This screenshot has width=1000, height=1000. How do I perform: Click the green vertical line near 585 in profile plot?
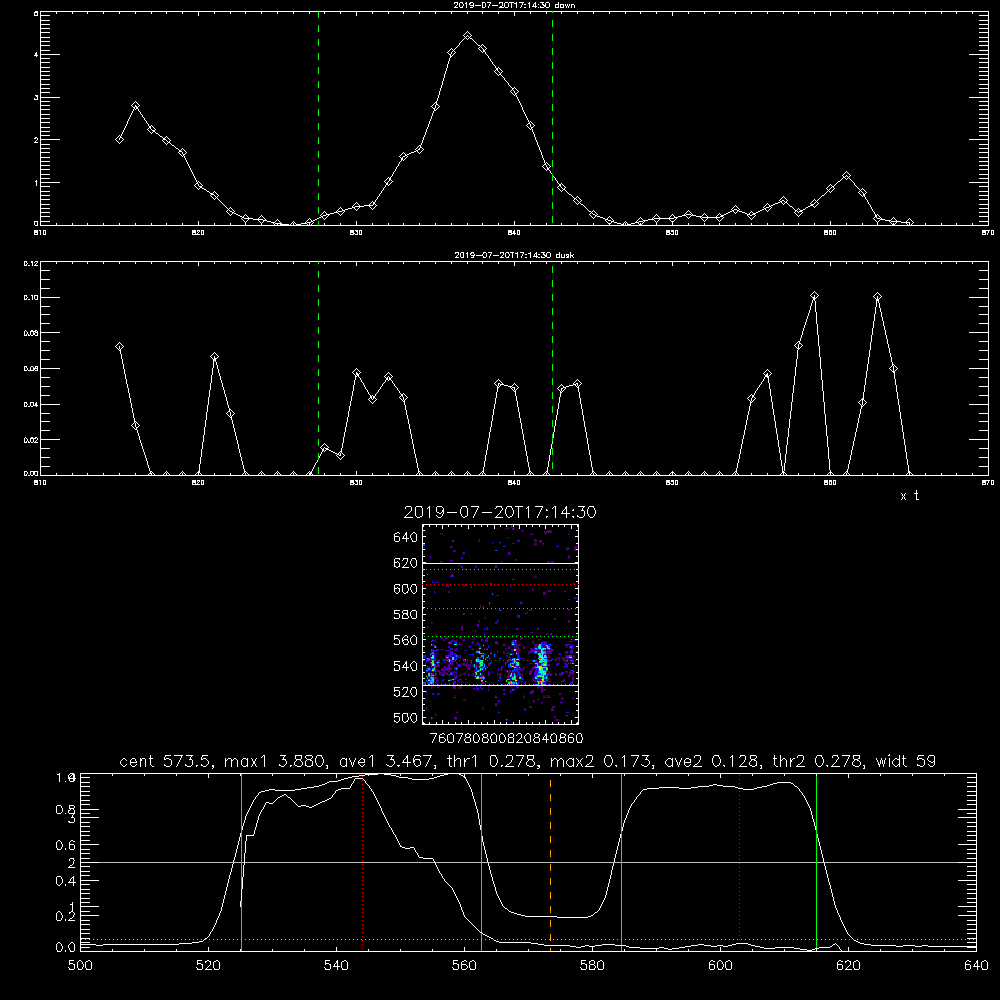pyautogui.click(x=621, y=861)
